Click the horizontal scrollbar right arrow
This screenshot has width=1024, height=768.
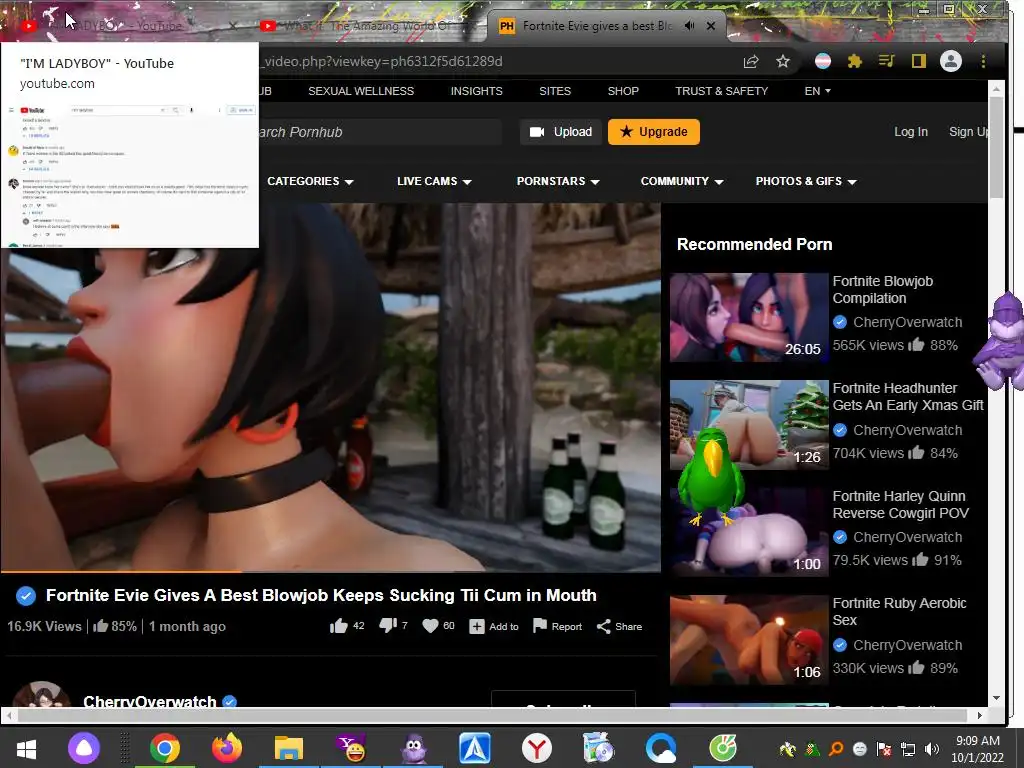[980, 715]
